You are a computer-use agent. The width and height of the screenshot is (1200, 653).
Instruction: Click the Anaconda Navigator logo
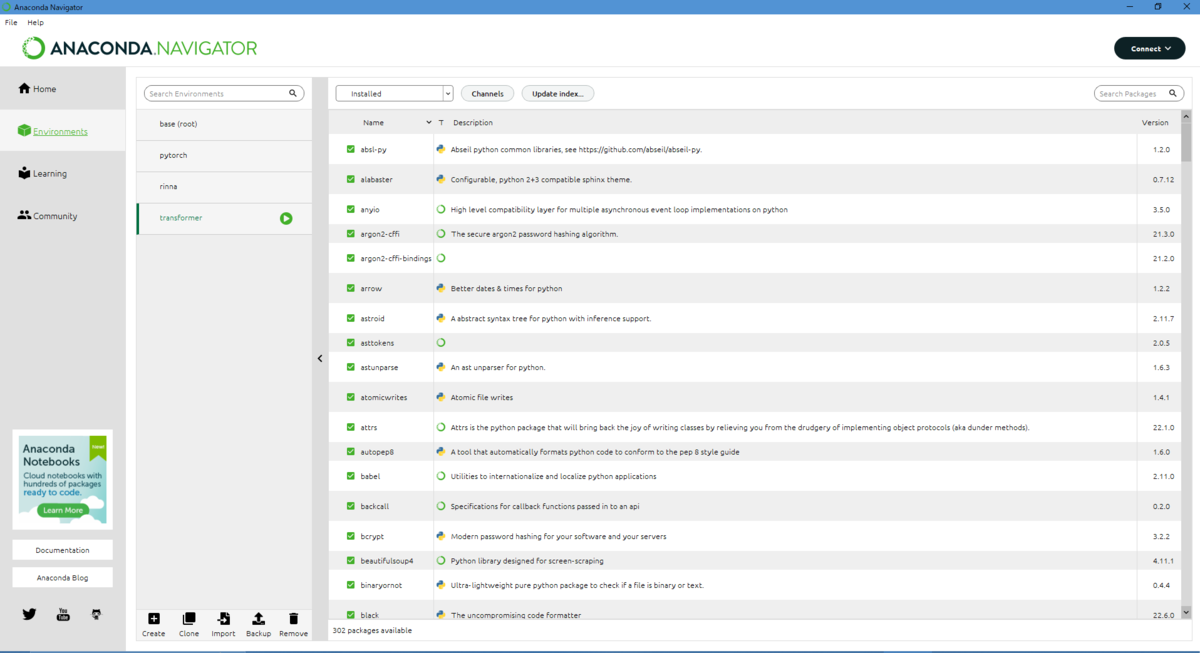coord(140,48)
